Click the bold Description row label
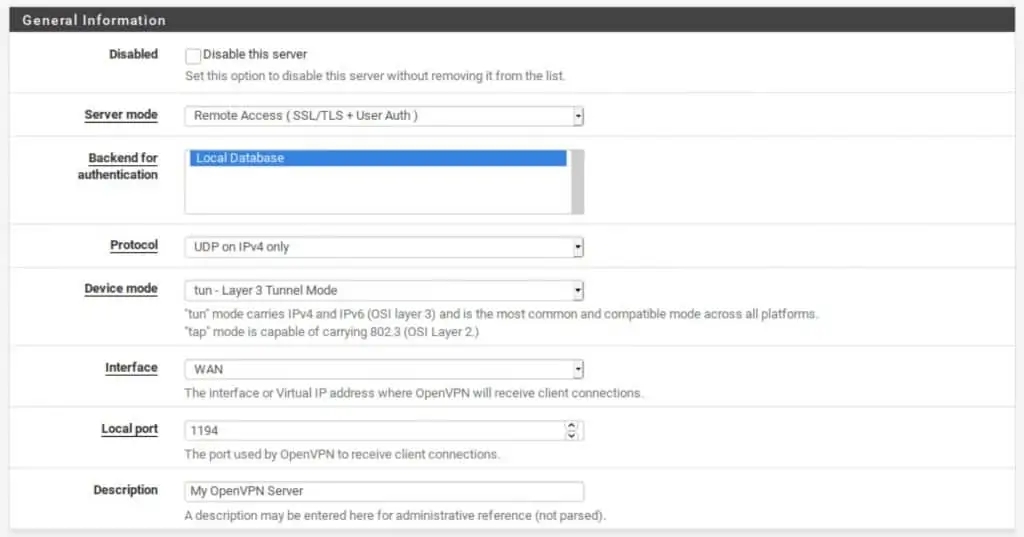 pyautogui.click(x=125, y=490)
